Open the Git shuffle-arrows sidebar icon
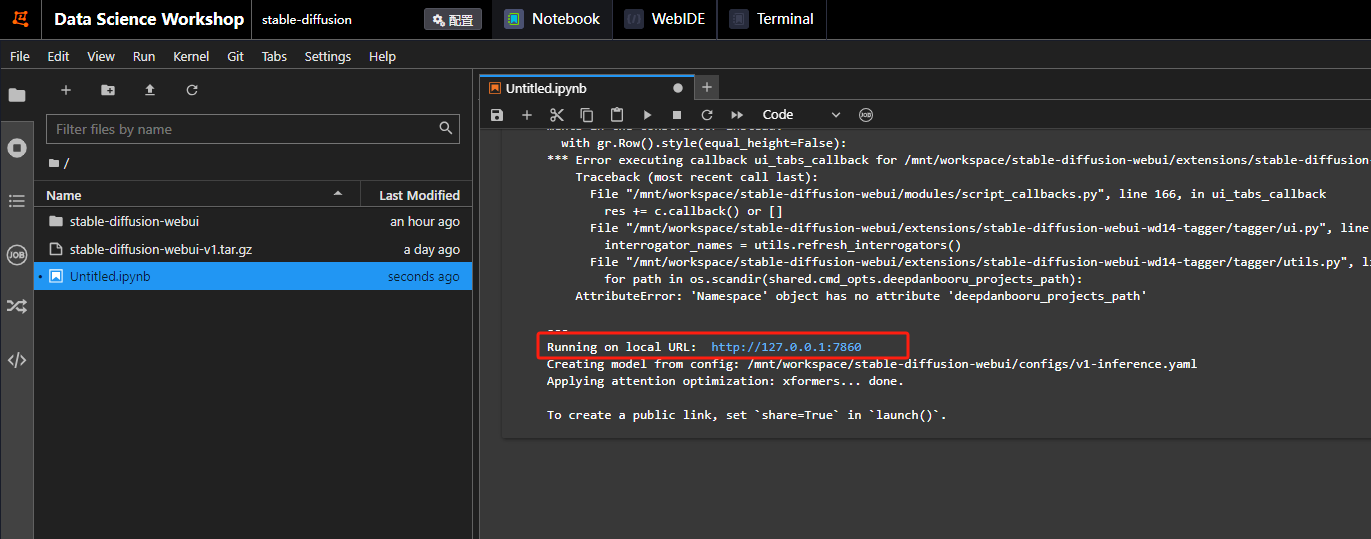1371x539 pixels. click(17, 307)
